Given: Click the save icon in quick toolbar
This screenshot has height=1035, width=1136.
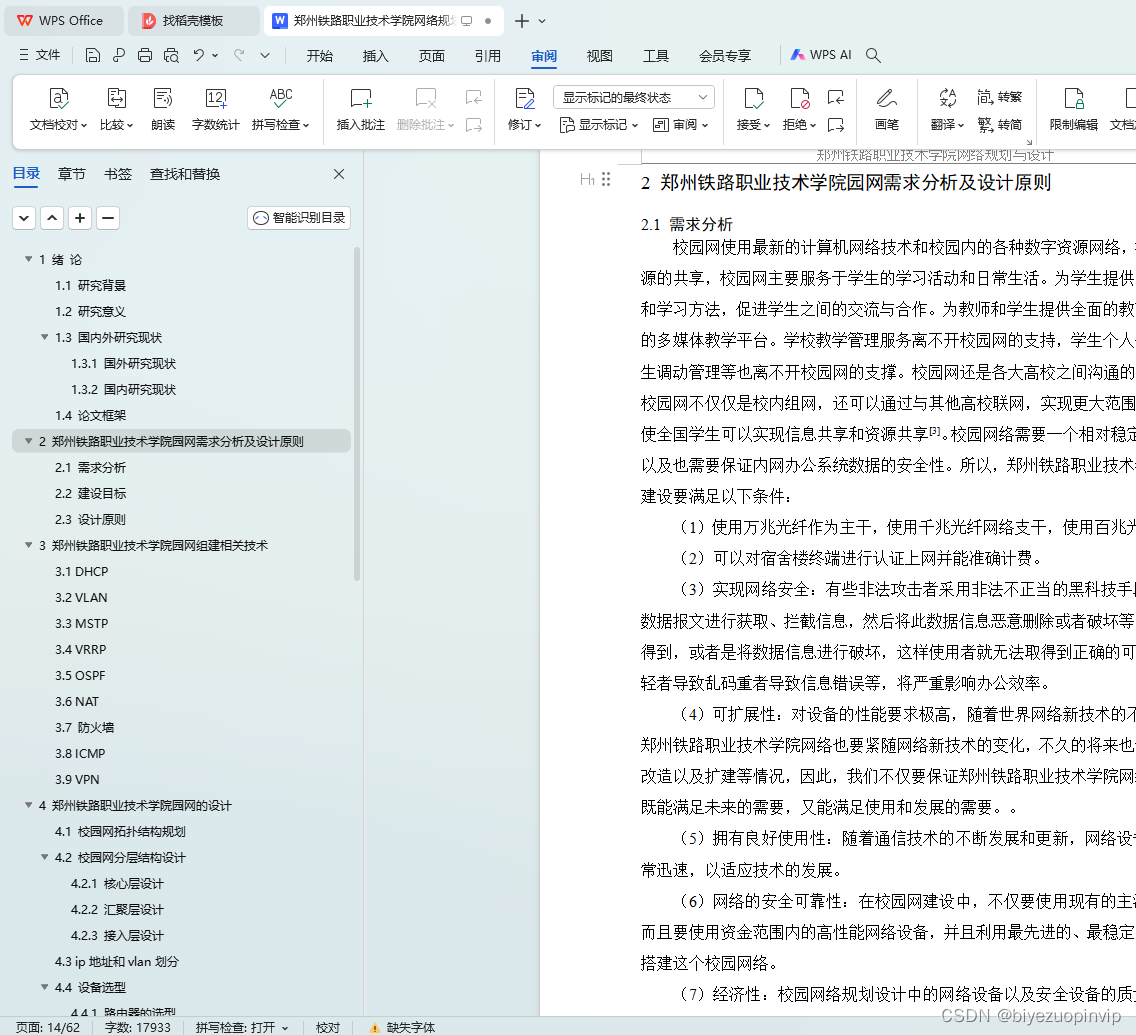Looking at the screenshot, I should coord(92,55).
